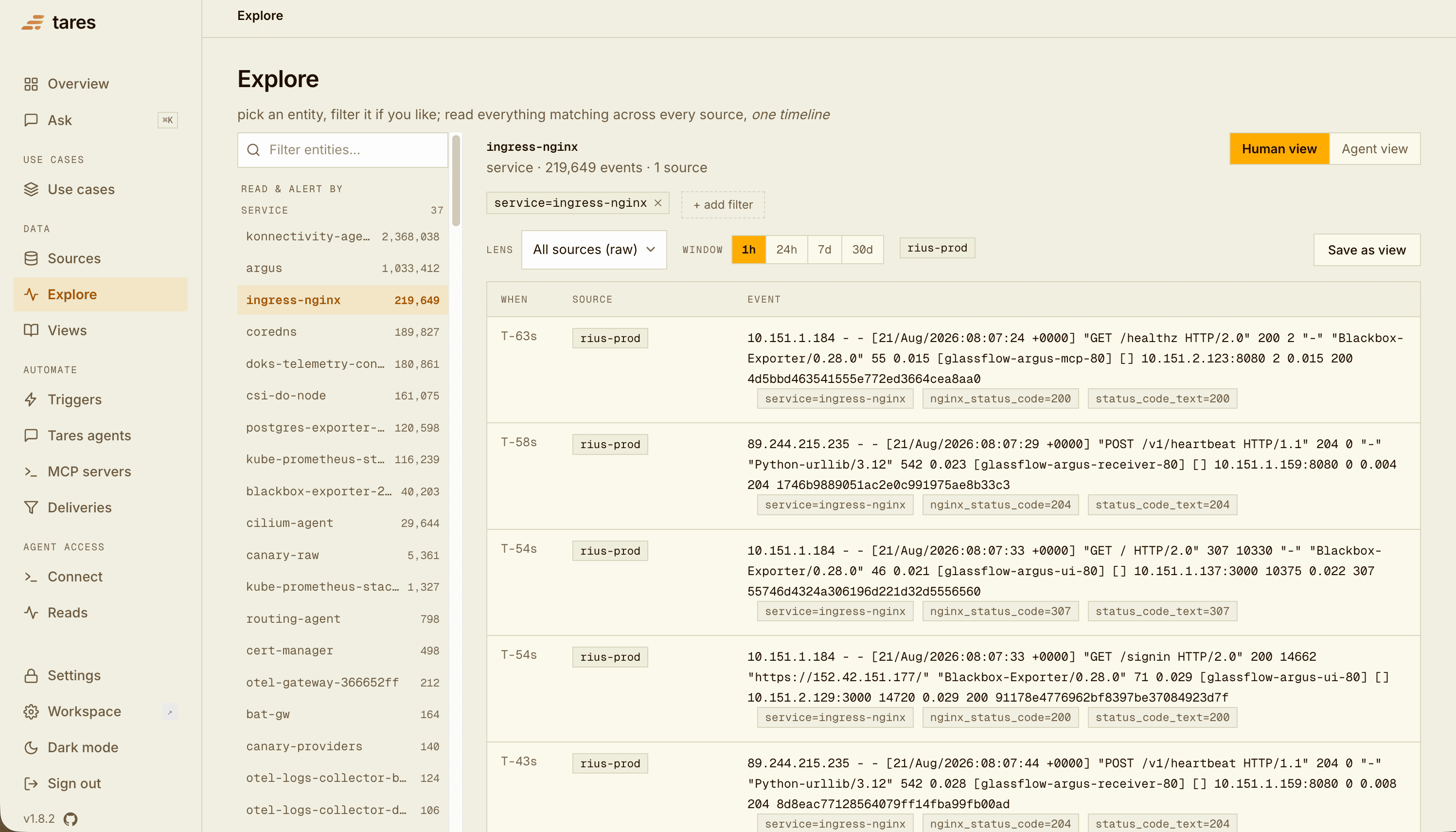This screenshot has width=1456, height=832.
Task: Click the rius-prod tag next to window selector
Action: point(937,248)
